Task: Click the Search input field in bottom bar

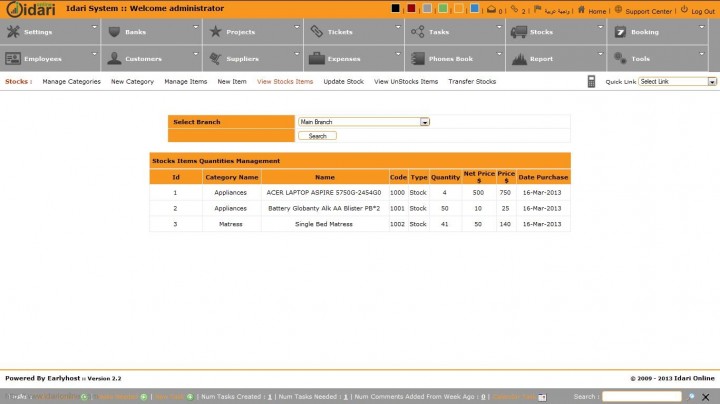Action: click(x=641, y=396)
